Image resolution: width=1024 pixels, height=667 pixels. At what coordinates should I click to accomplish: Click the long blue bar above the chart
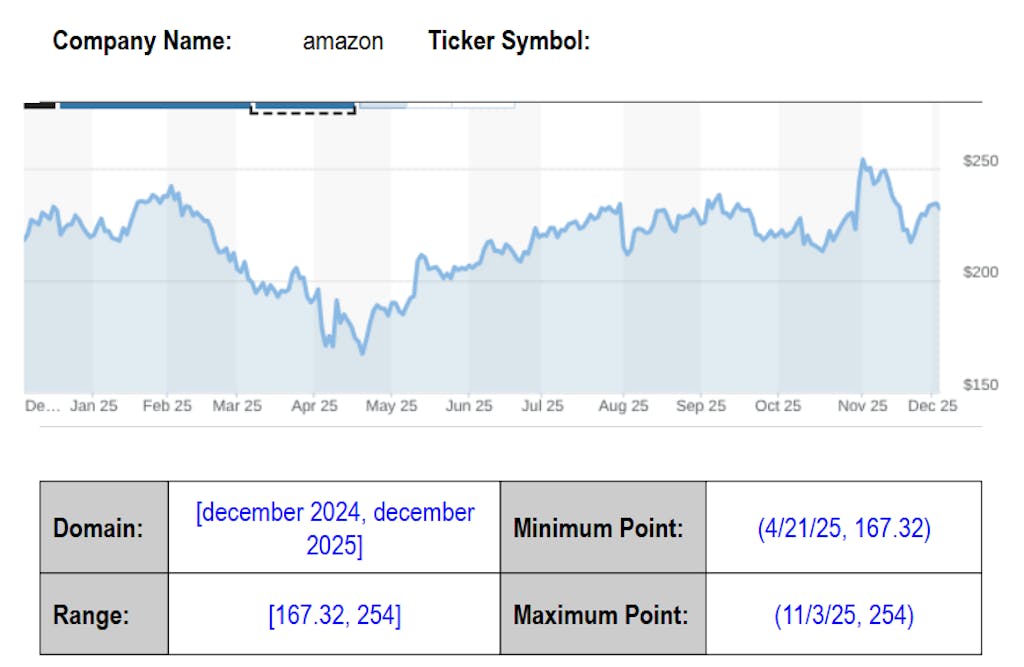154,104
